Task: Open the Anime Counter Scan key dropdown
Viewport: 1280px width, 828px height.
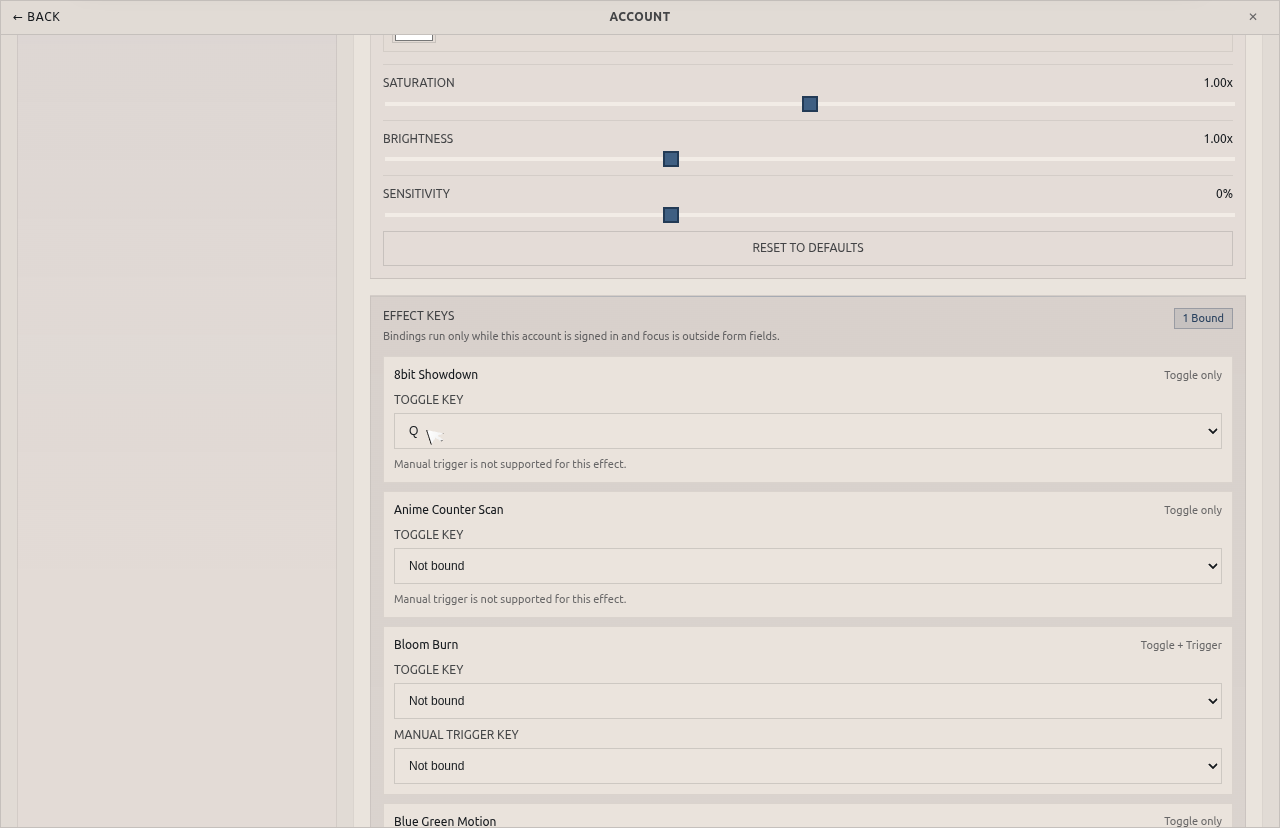Action: (808, 565)
